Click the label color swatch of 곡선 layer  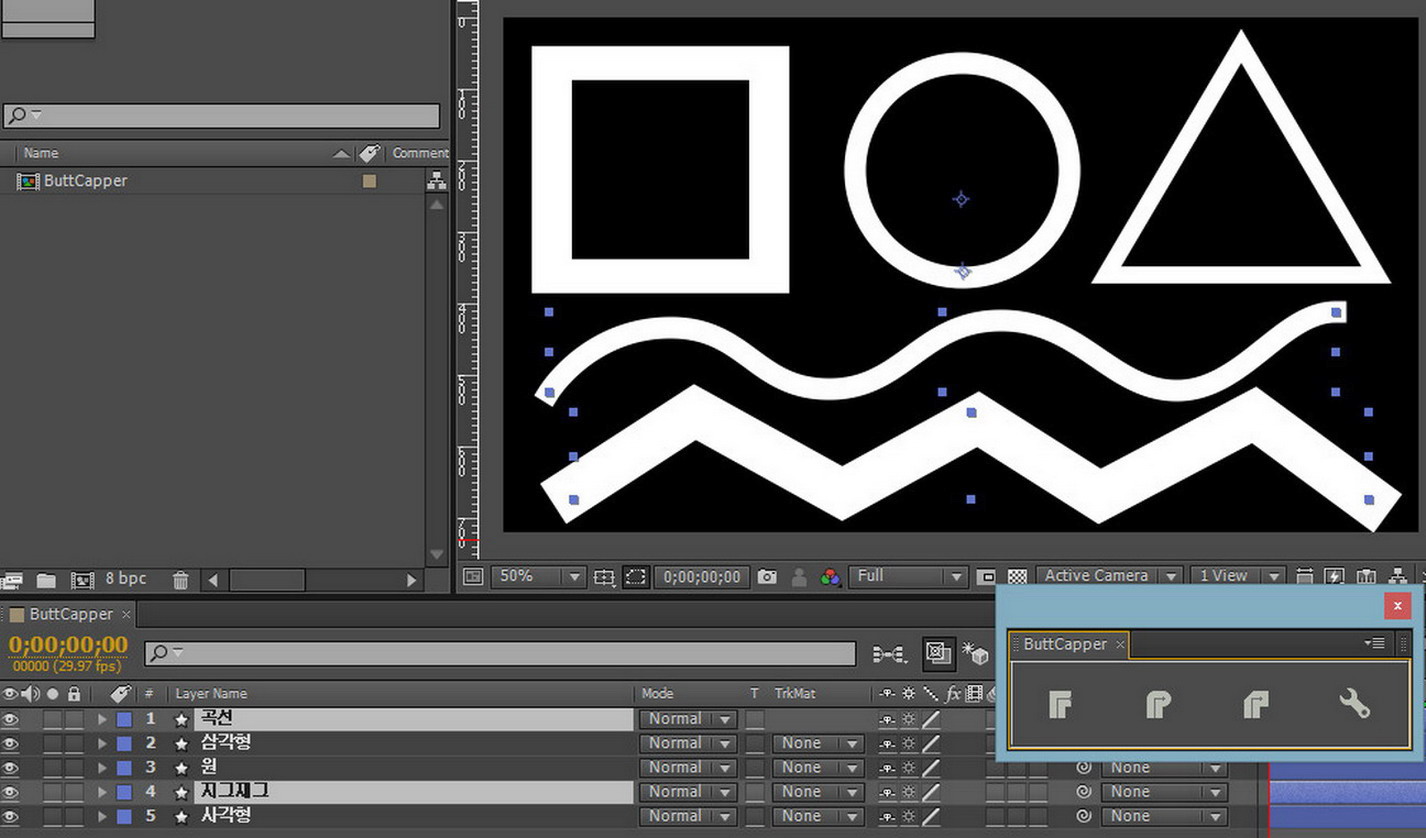coord(124,719)
